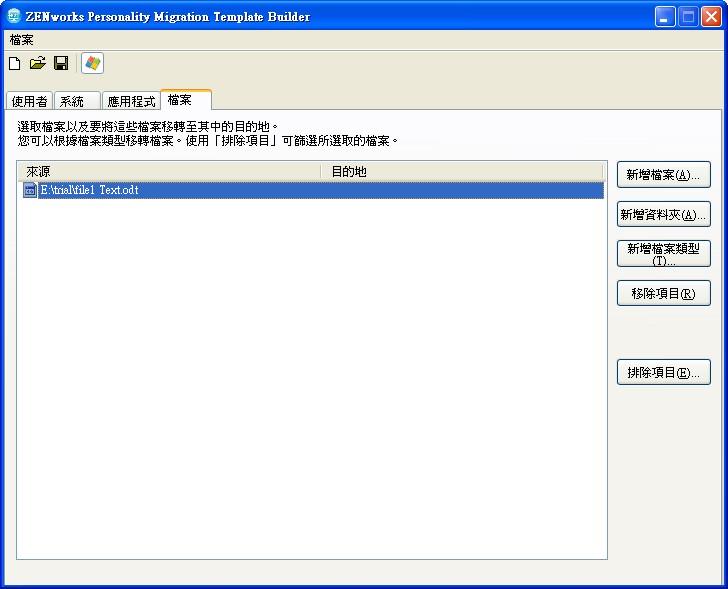Screen dimensions: 728x589
Task: Close the Template Builder window
Action: [711, 17]
